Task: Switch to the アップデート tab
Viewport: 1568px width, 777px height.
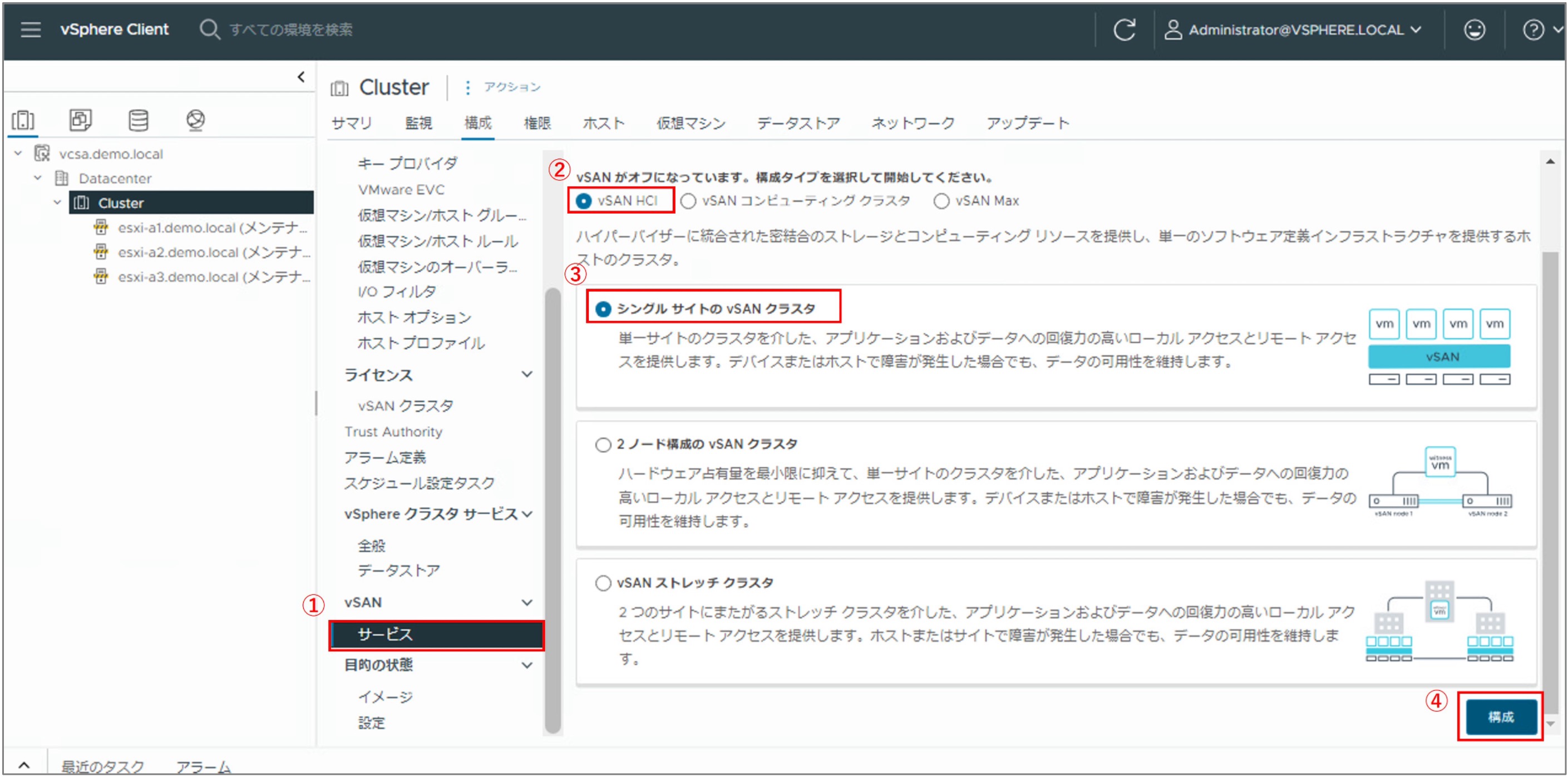Action: point(1028,123)
